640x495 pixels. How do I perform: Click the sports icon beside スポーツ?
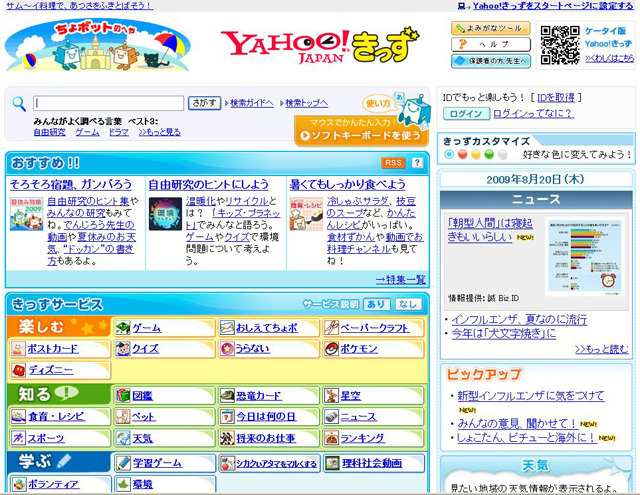[x=18, y=438]
